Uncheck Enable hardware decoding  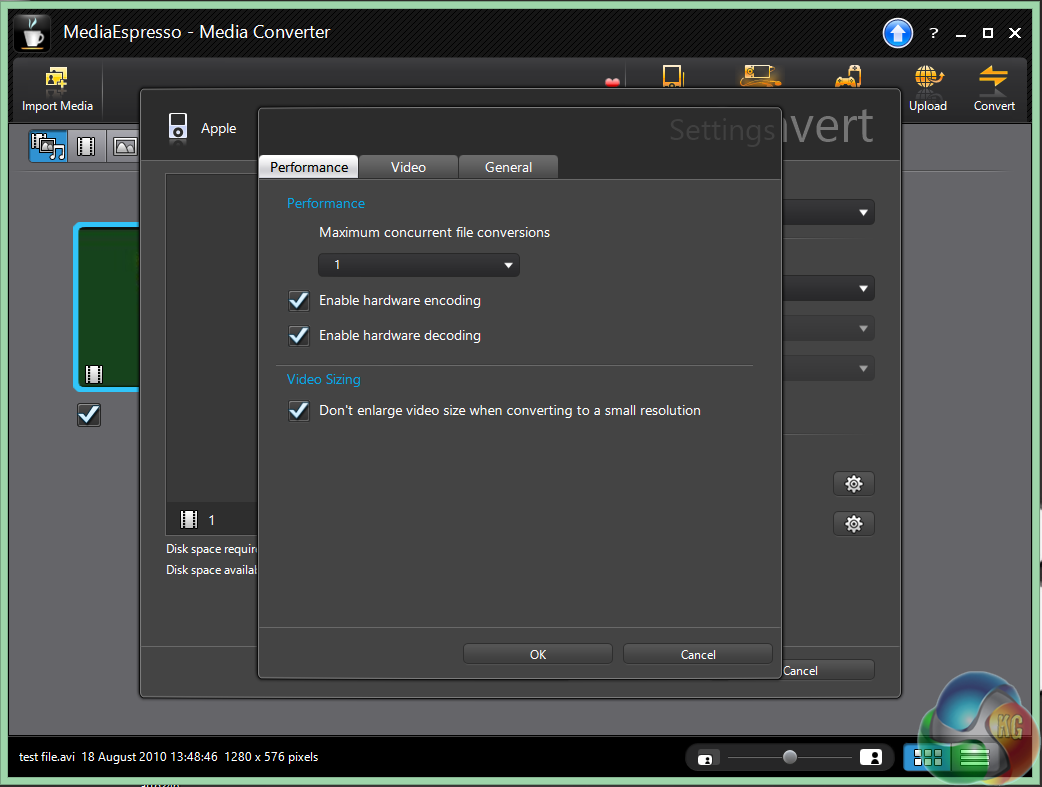point(298,335)
